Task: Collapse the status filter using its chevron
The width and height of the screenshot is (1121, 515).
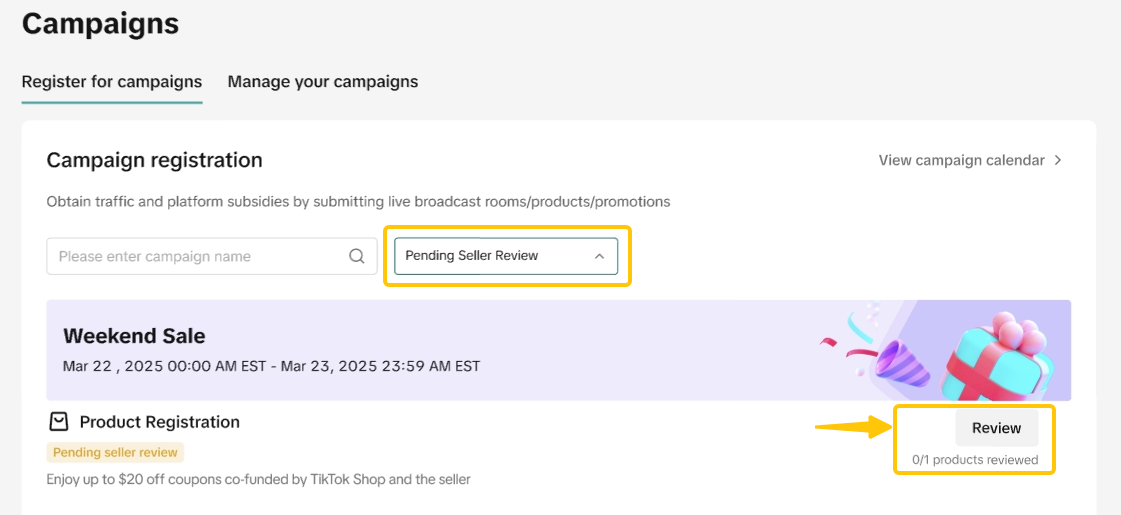Action: [599, 256]
